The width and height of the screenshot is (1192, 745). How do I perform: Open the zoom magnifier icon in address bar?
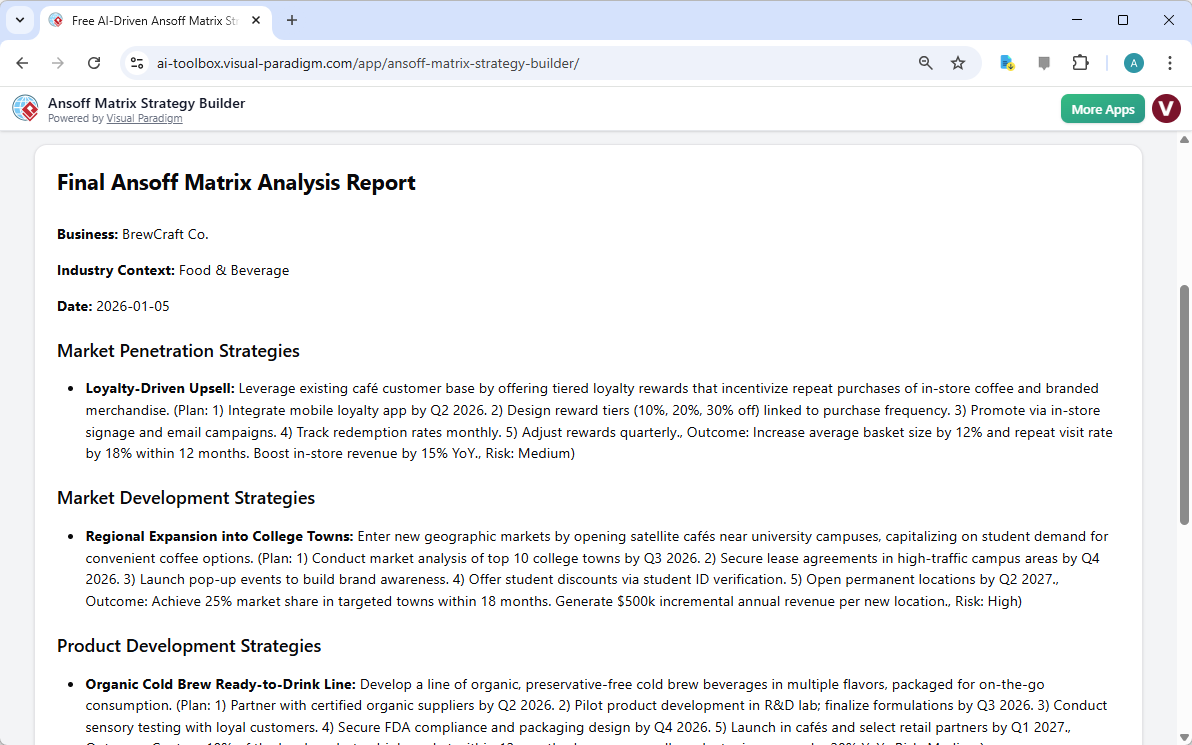click(926, 63)
